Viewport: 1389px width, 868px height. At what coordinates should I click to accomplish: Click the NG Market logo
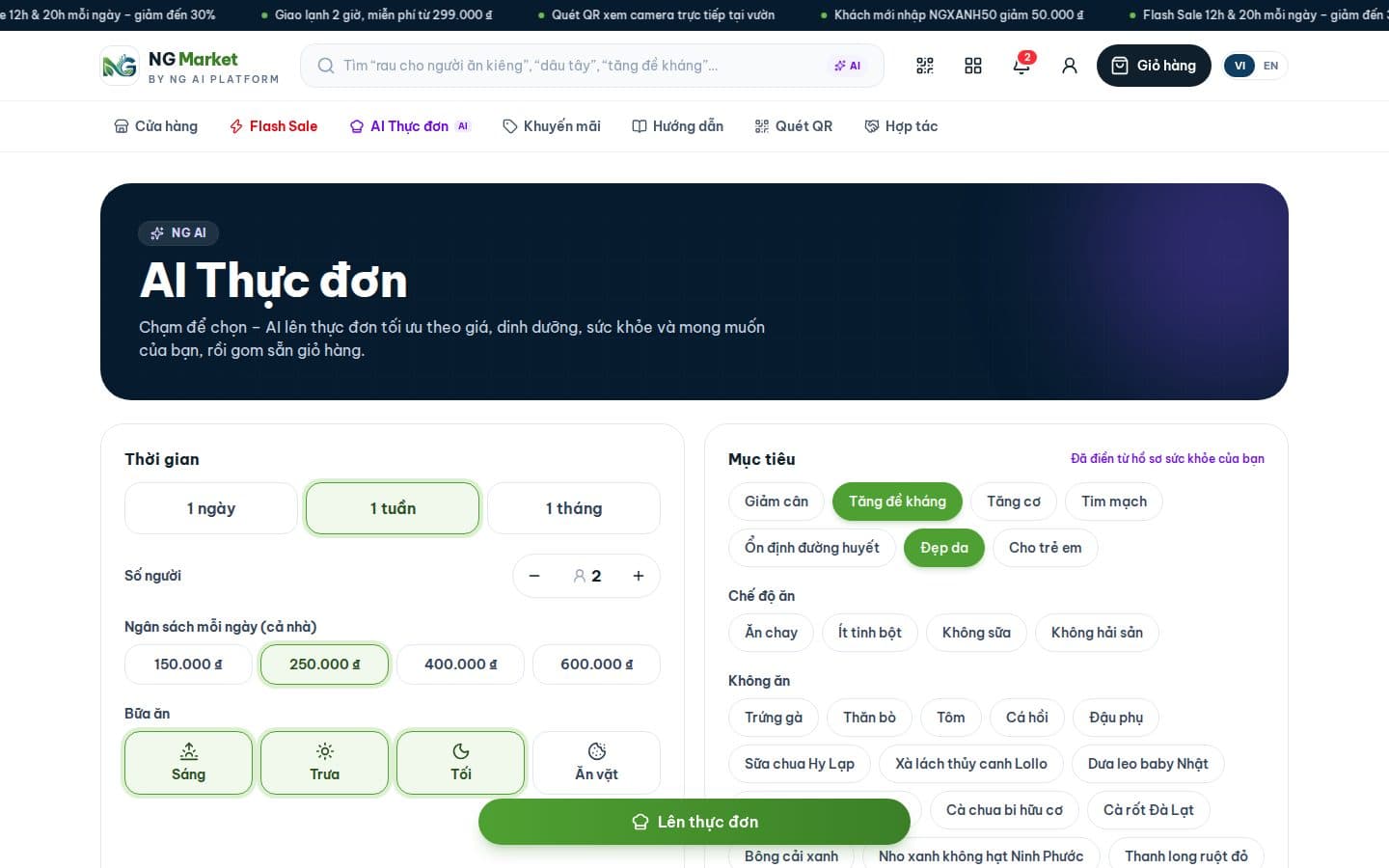[190, 66]
